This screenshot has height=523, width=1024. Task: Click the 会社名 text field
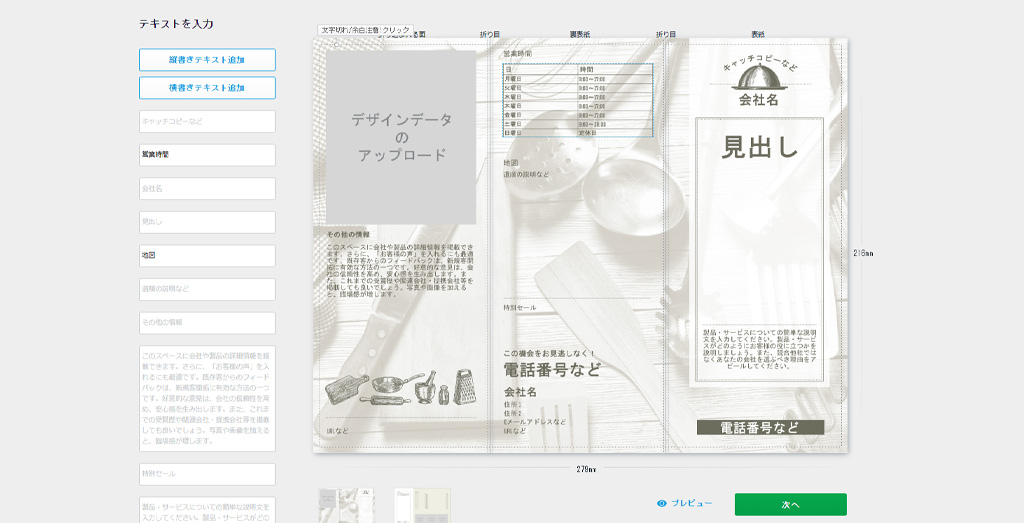[x=207, y=188]
